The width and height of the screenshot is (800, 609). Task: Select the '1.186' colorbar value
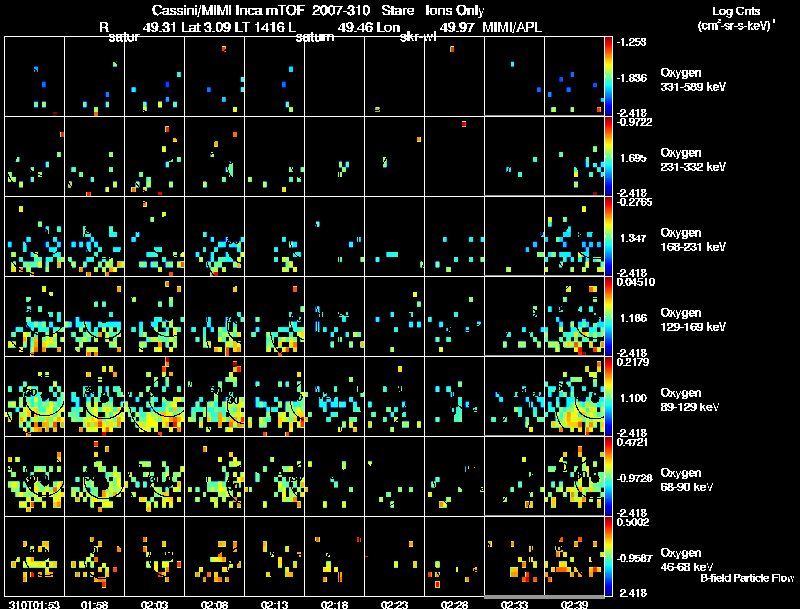pyautogui.click(x=633, y=318)
